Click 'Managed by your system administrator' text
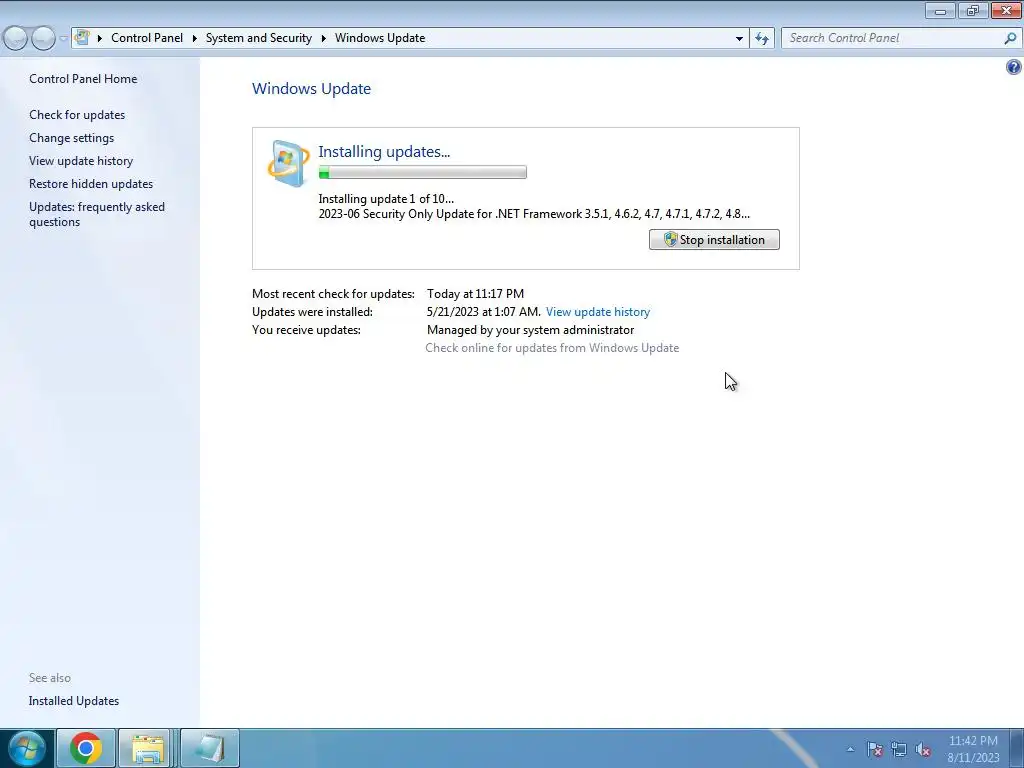 coord(530,330)
